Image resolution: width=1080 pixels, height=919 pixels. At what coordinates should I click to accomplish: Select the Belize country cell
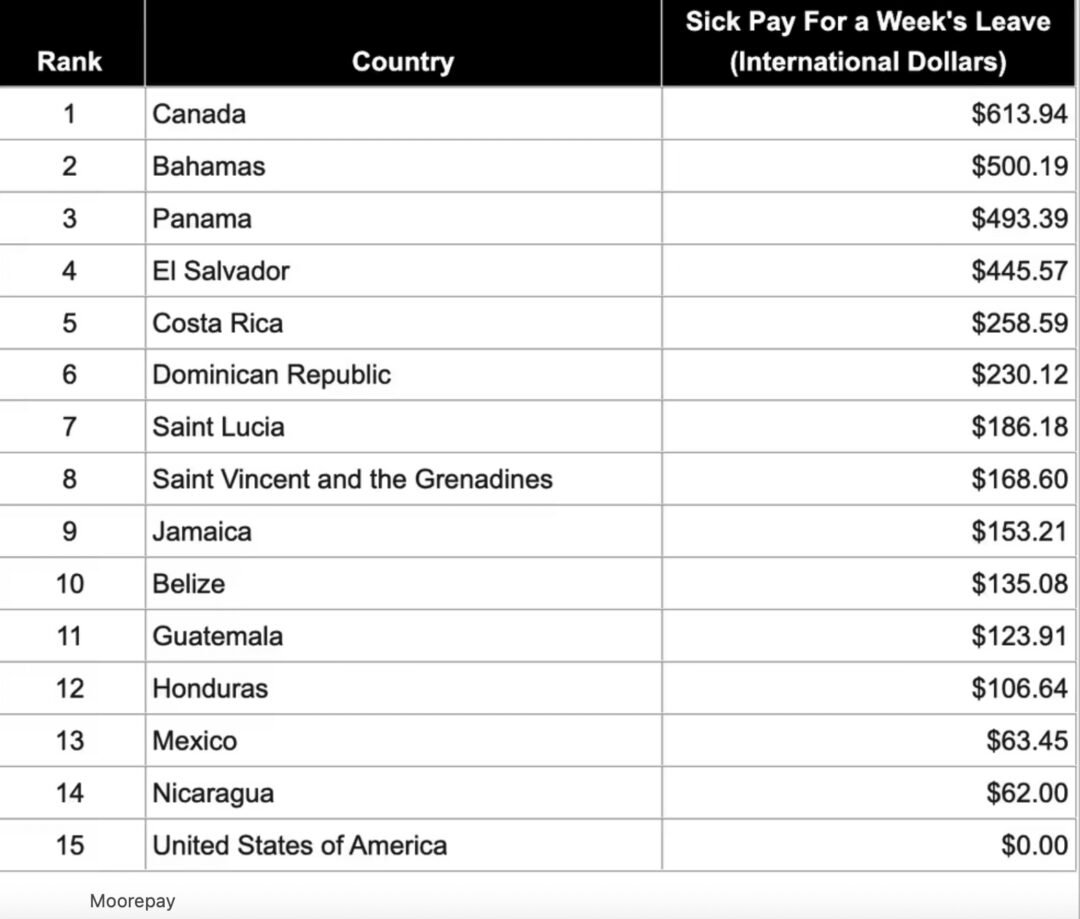(189, 584)
